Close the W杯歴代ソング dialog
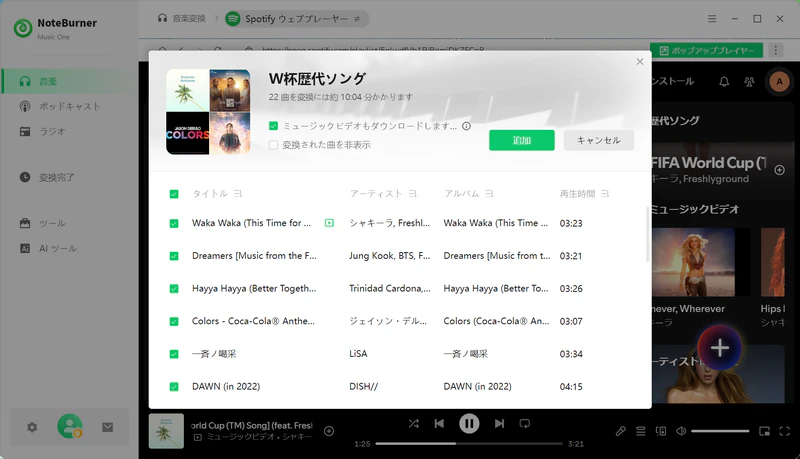 coord(640,61)
